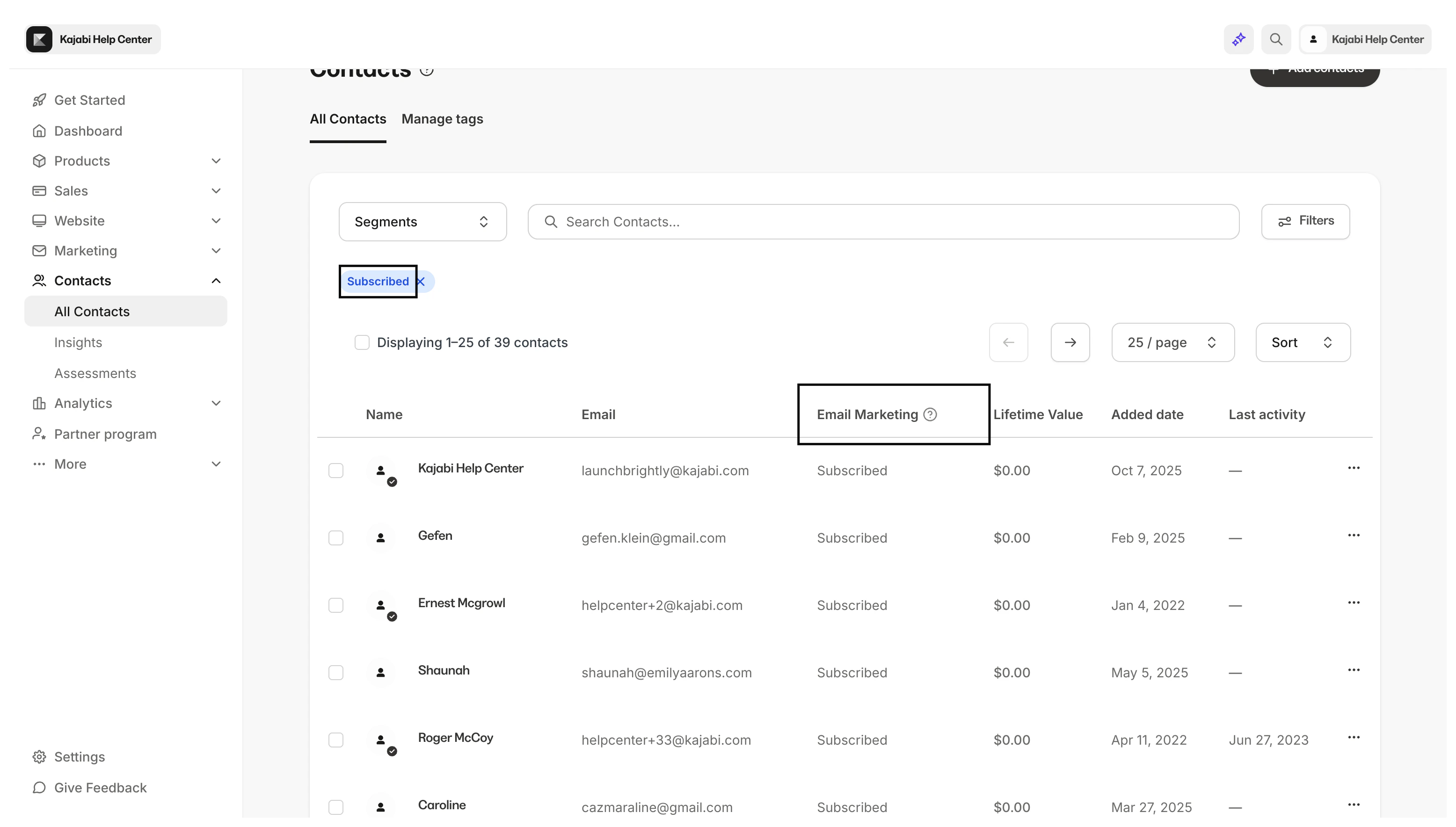The height and width of the screenshot is (827, 1456).
Task: Switch to the Manage tags tab
Action: click(x=442, y=119)
